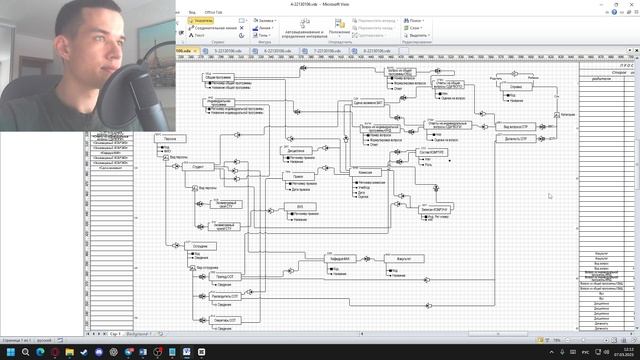Select the Справка entity shape
Screen dimensions: 640x360
point(516,87)
